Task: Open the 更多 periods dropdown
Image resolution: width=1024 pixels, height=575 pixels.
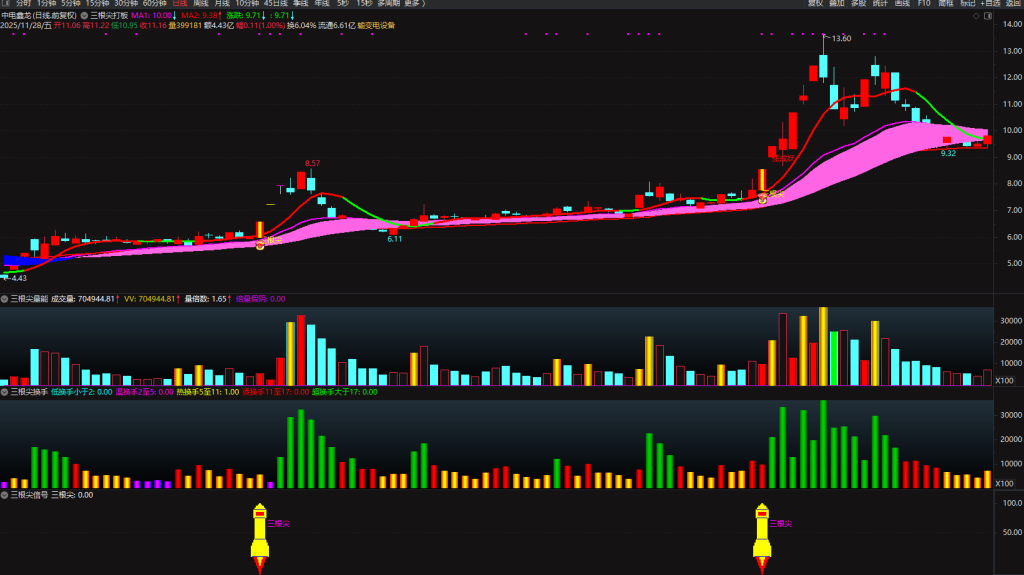Action: point(414,4)
